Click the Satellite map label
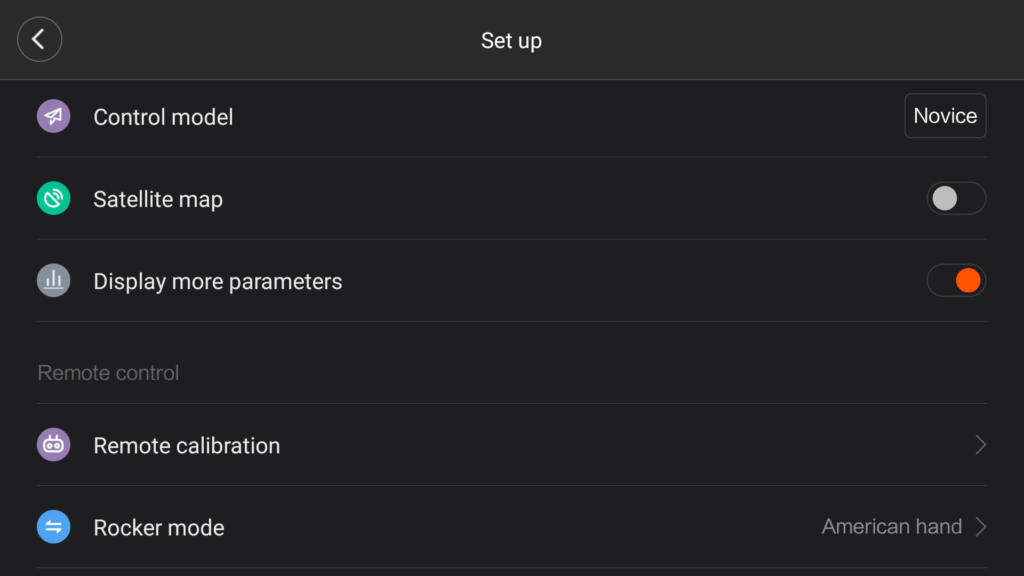The width and height of the screenshot is (1024, 576). click(x=158, y=199)
